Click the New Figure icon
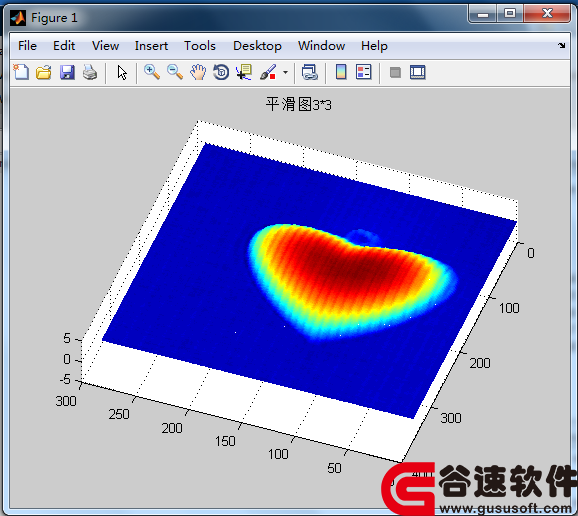Screen dimensions: 578x516 click(x=21, y=72)
